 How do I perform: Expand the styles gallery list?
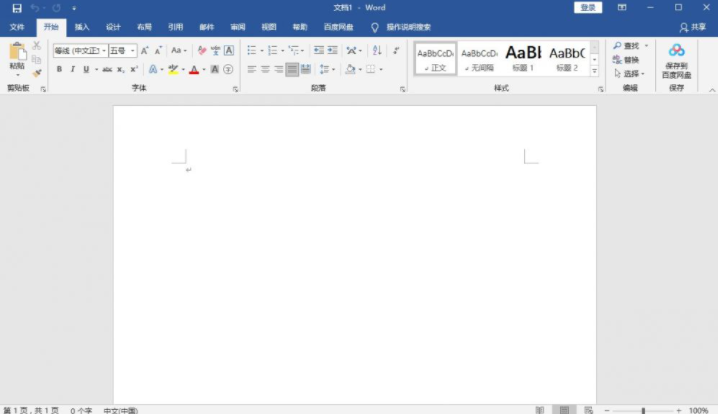click(594, 72)
